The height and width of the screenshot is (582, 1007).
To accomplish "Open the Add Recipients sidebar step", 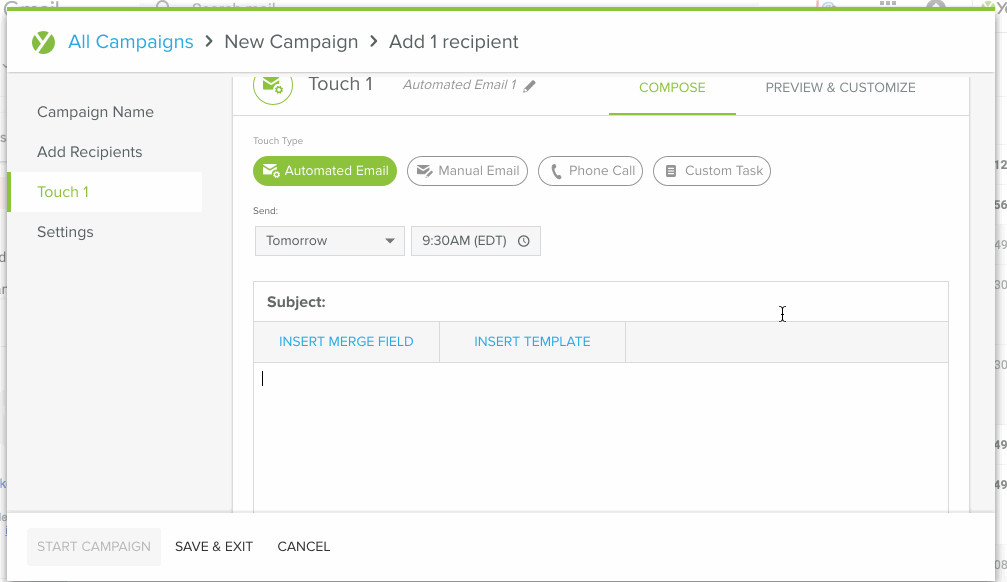I will click(90, 152).
